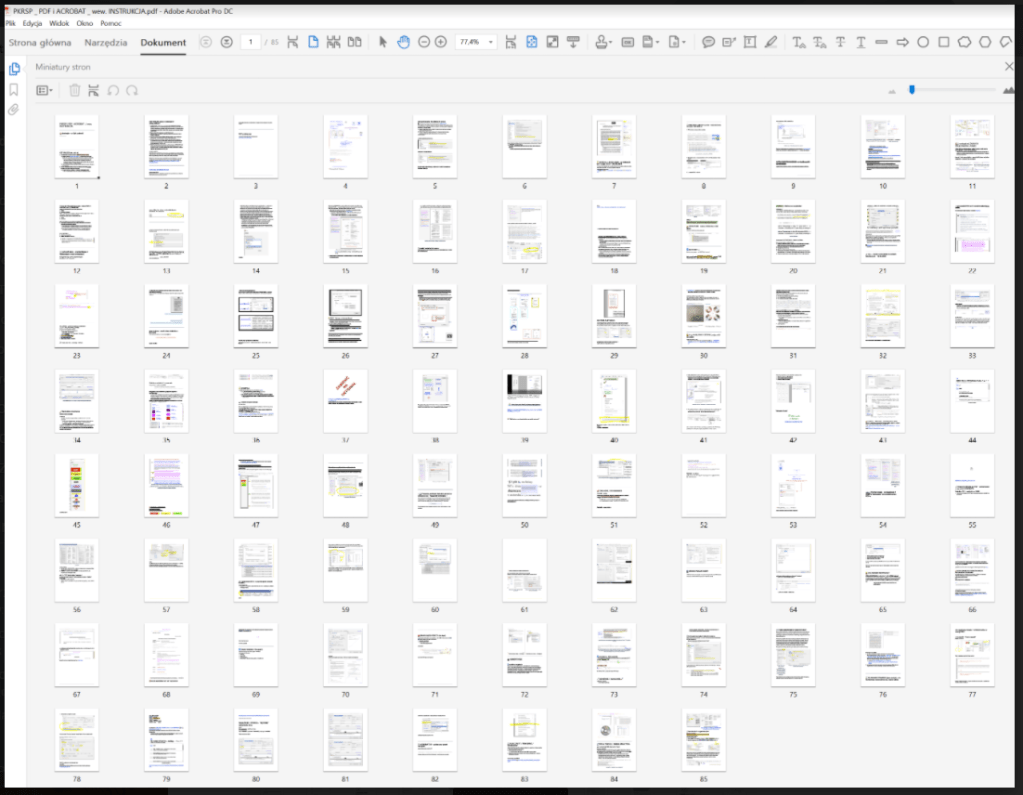Select page 37 thumbnail
This screenshot has width=1023, height=795.
coord(345,401)
